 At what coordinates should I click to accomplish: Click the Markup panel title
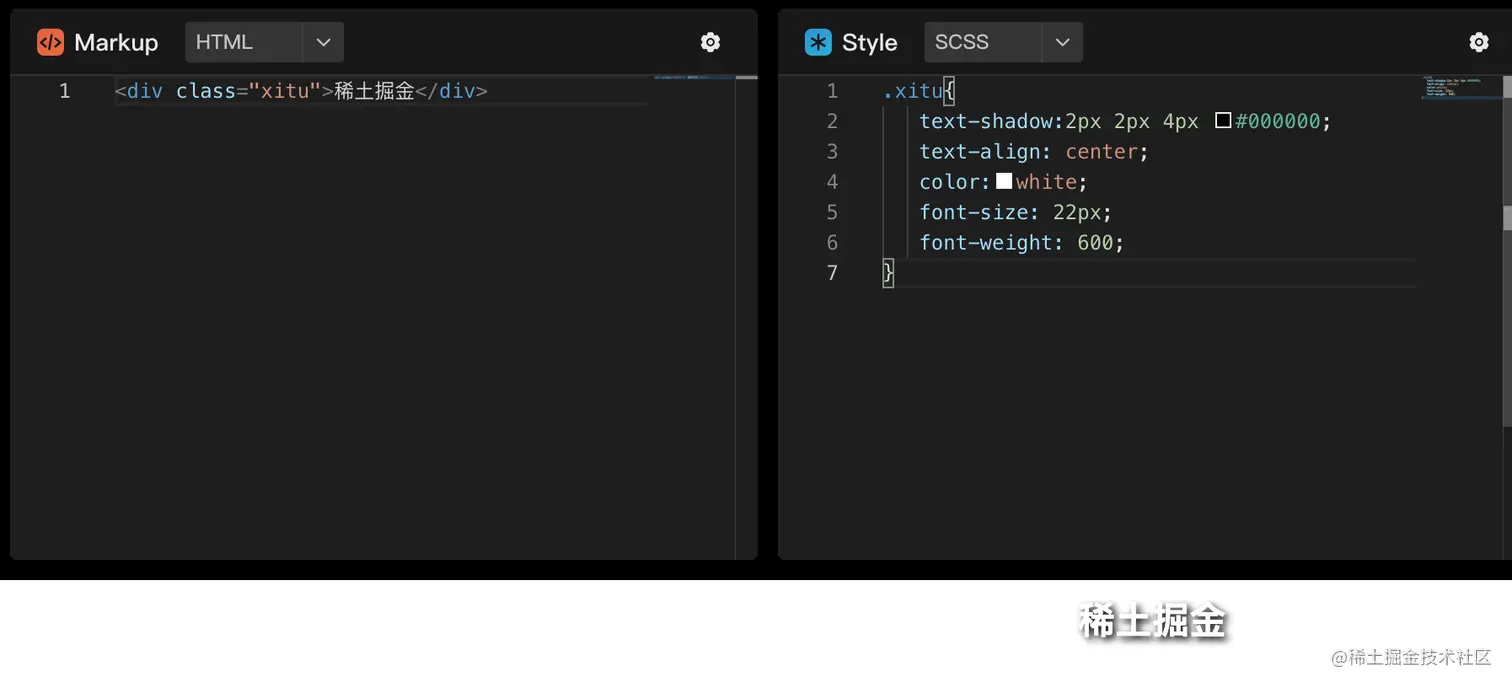(116, 42)
